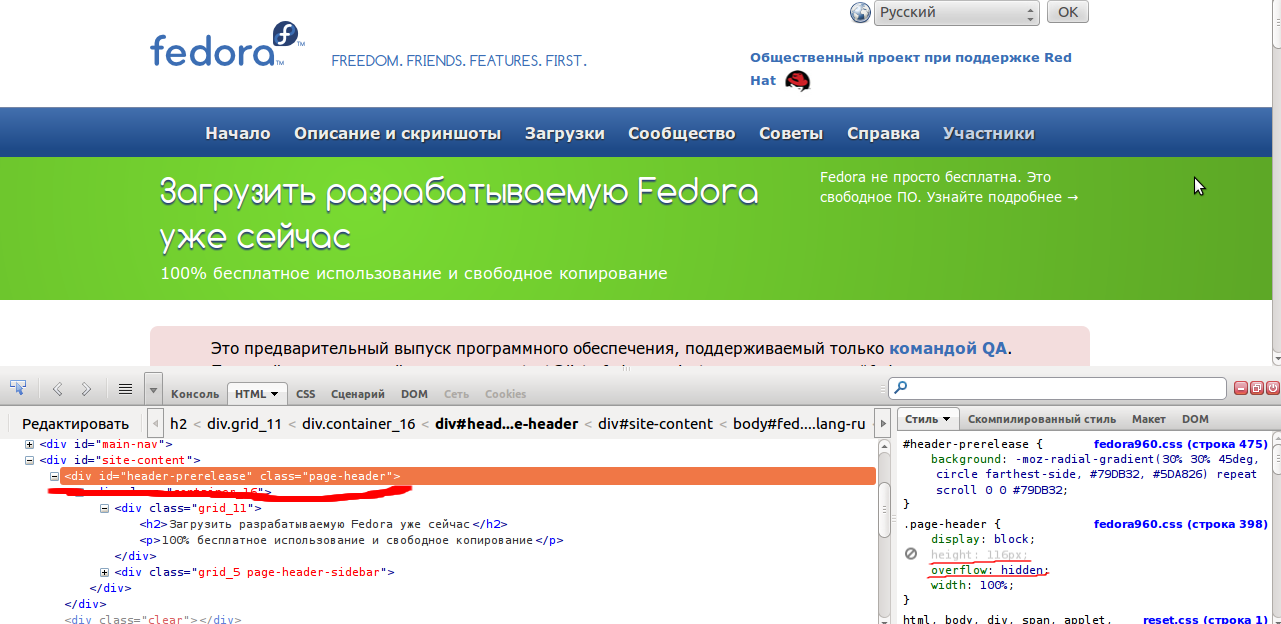Open the Описание и скриншоты link
The width and height of the screenshot is (1281, 624).
[x=398, y=133]
